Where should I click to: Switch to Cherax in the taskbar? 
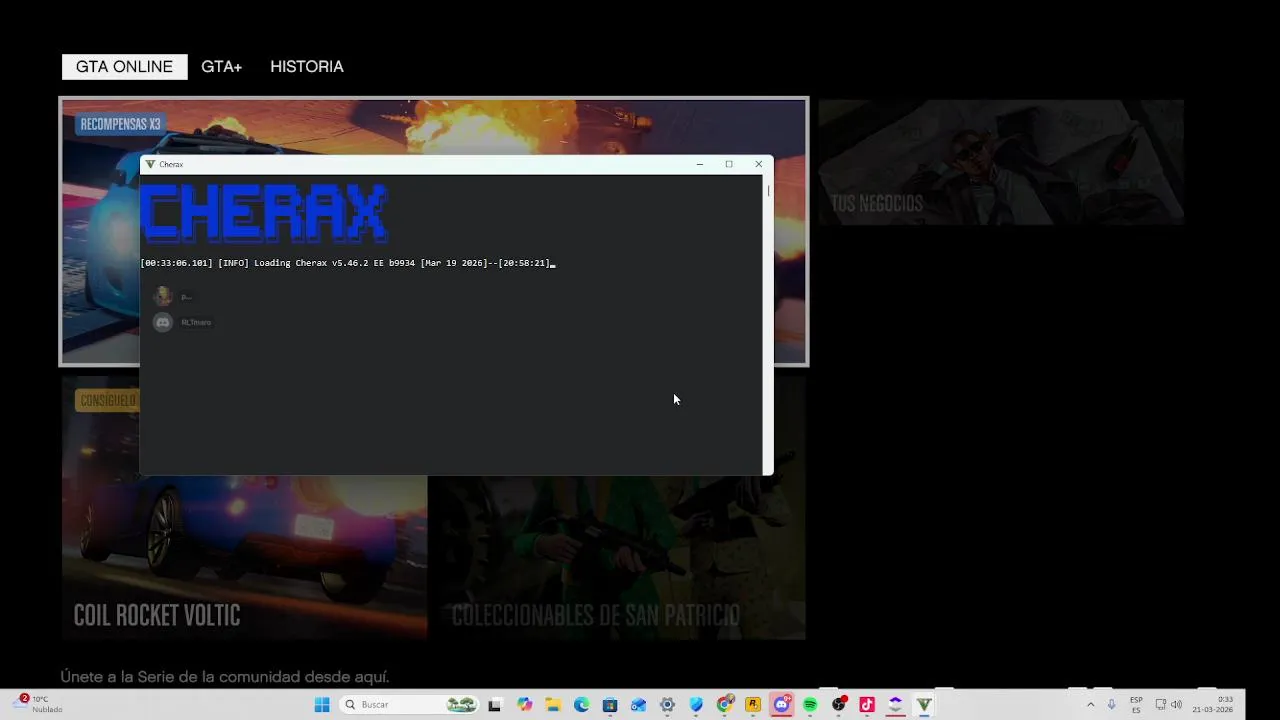(925, 705)
